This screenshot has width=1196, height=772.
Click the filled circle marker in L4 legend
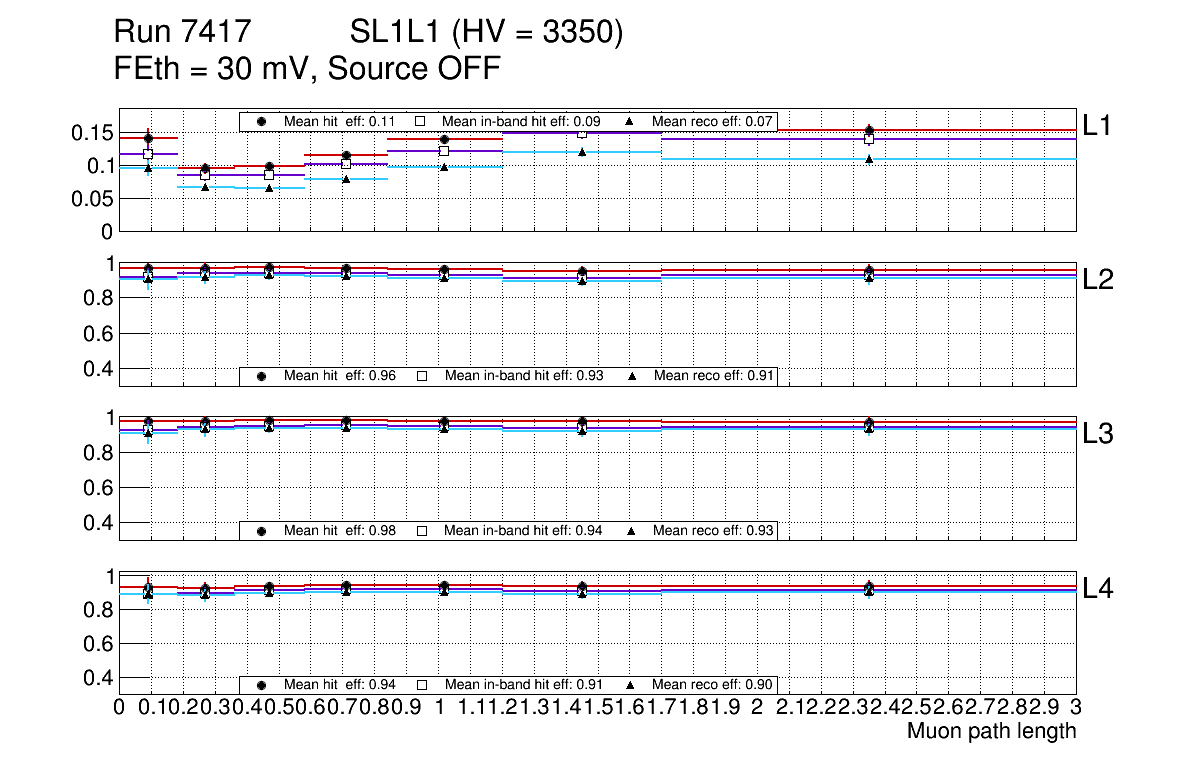click(262, 685)
